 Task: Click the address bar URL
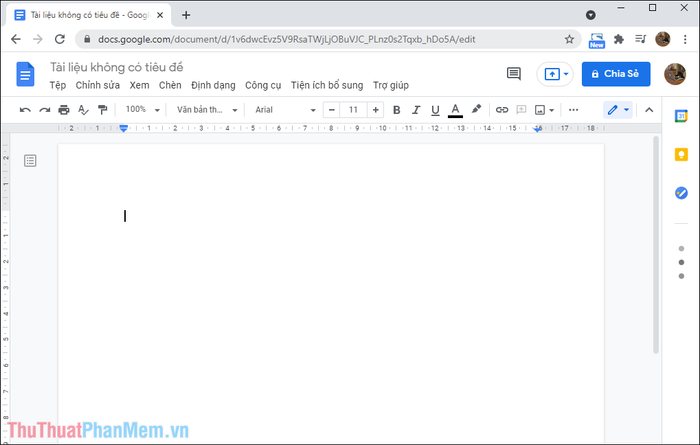coord(287,39)
